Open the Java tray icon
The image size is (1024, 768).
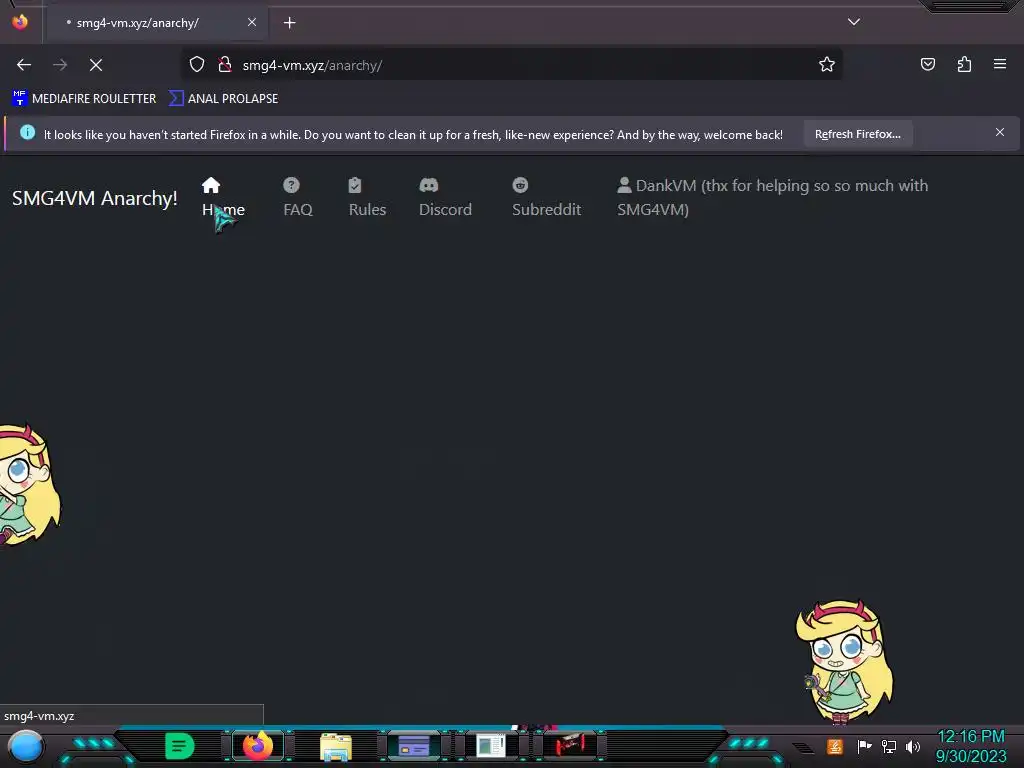(x=835, y=746)
